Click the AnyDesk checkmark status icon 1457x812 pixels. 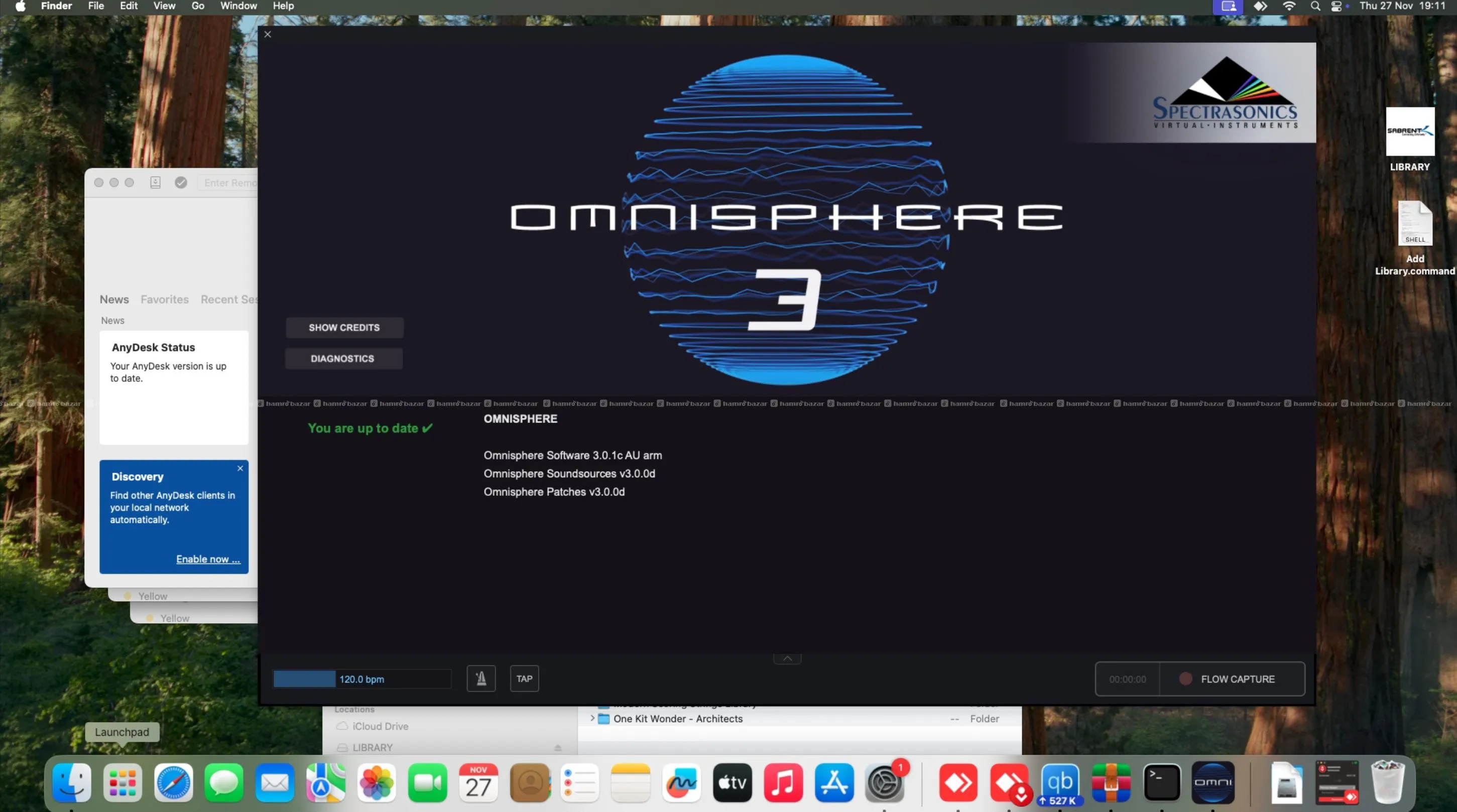(x=181, y=183)
